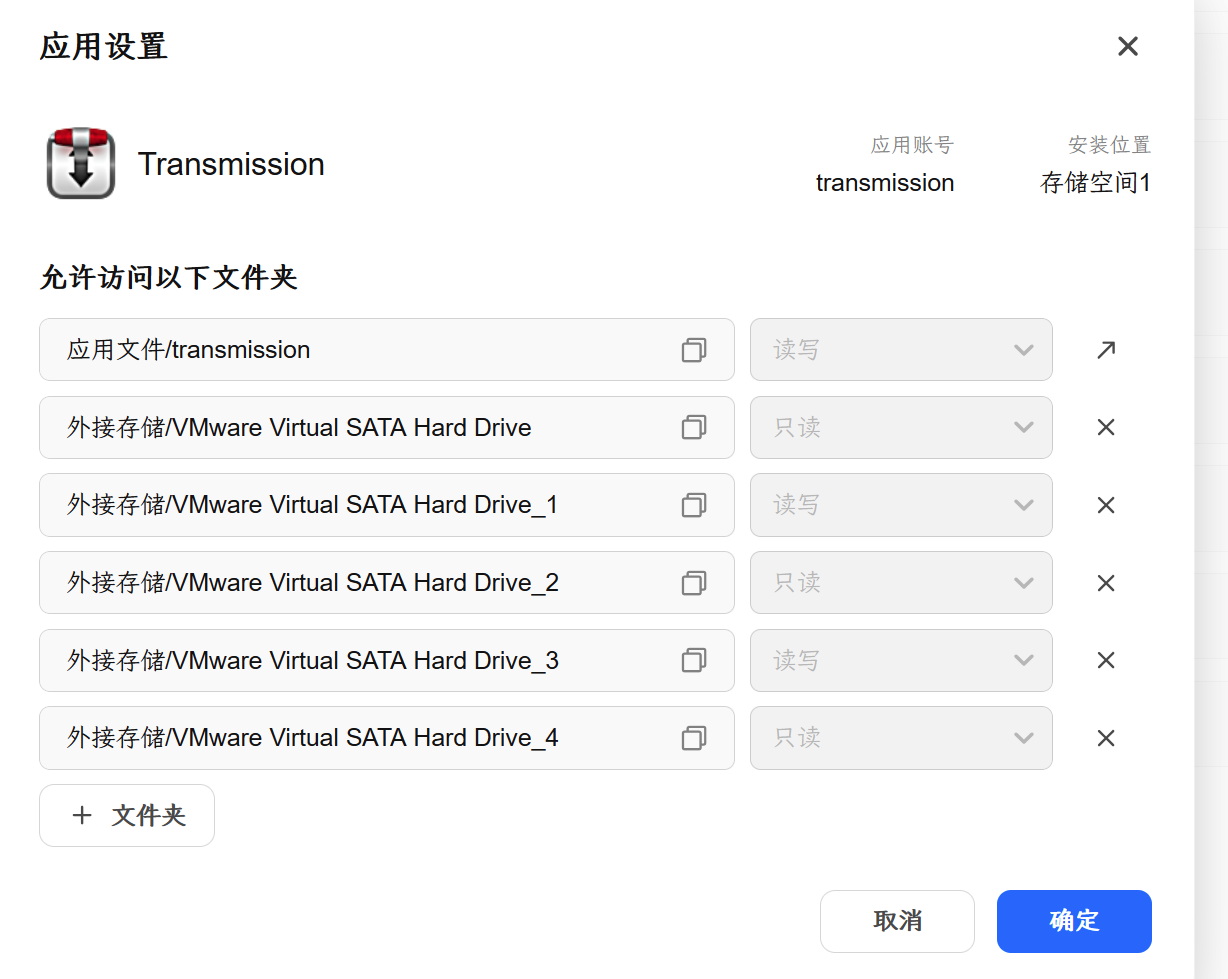Open 只读 dropdown for VMware Virtual SATA Hard Drive
The width and height of the screenshot is (1228, 979).
(901, 427)
